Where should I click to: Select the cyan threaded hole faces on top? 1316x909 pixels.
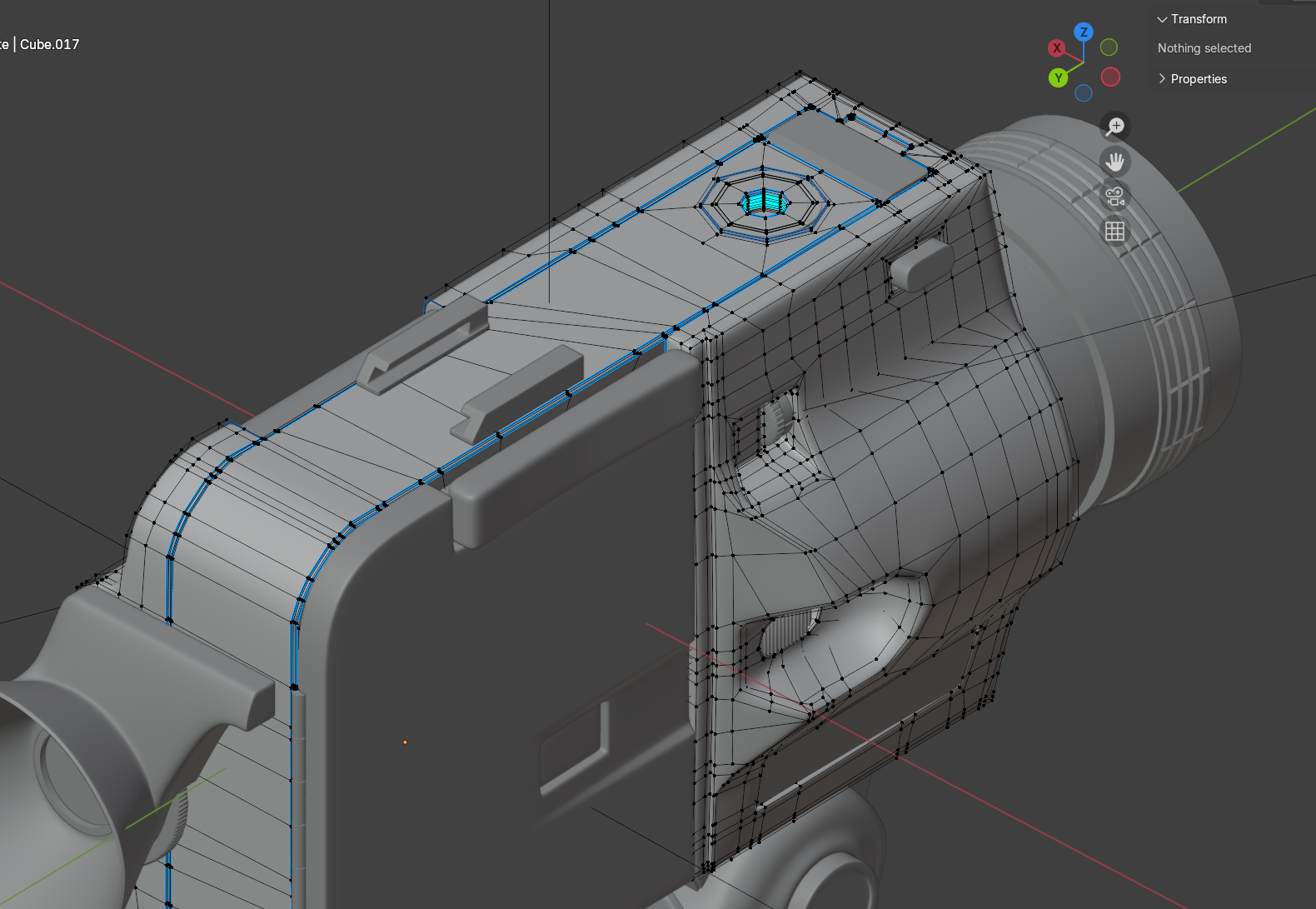coord(764,201)
